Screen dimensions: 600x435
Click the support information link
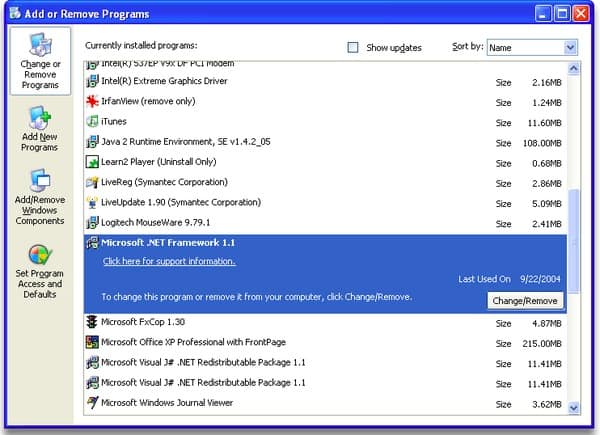pos(169,262)
